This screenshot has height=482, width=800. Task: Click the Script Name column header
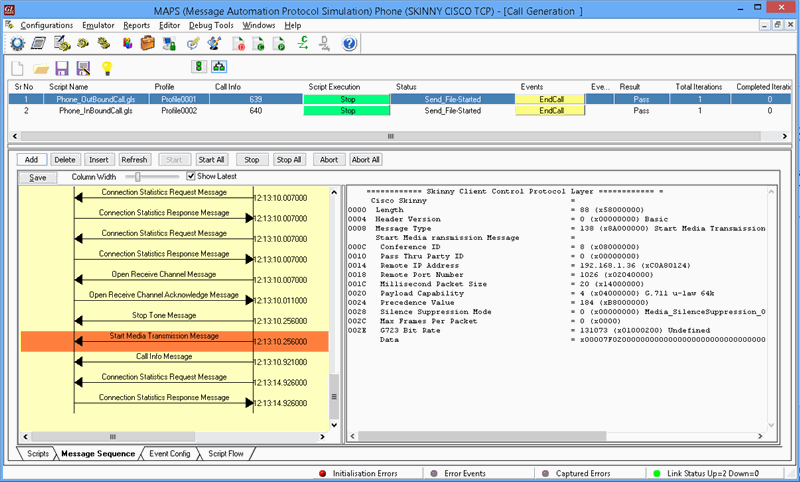(68, 87)
